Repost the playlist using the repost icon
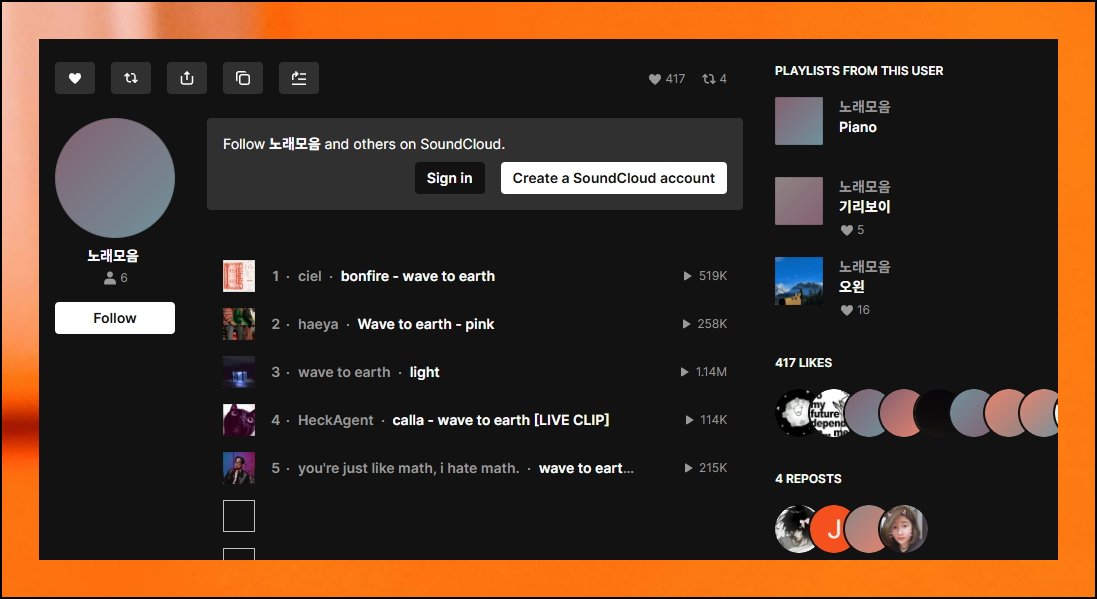The width and height of the screenshot is (1097, 599). [x=131, y=78]
